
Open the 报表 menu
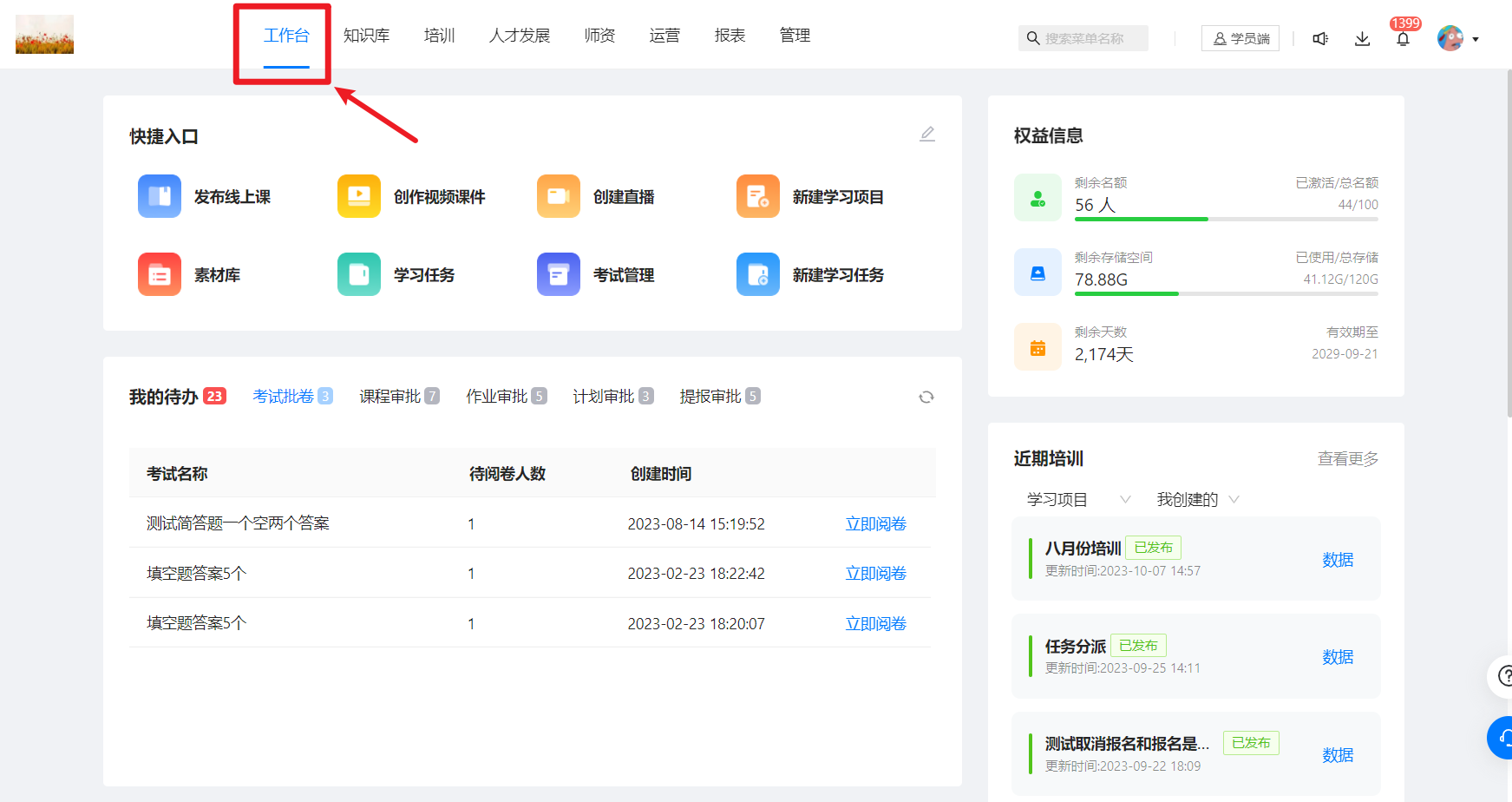(x=730, y=36)
